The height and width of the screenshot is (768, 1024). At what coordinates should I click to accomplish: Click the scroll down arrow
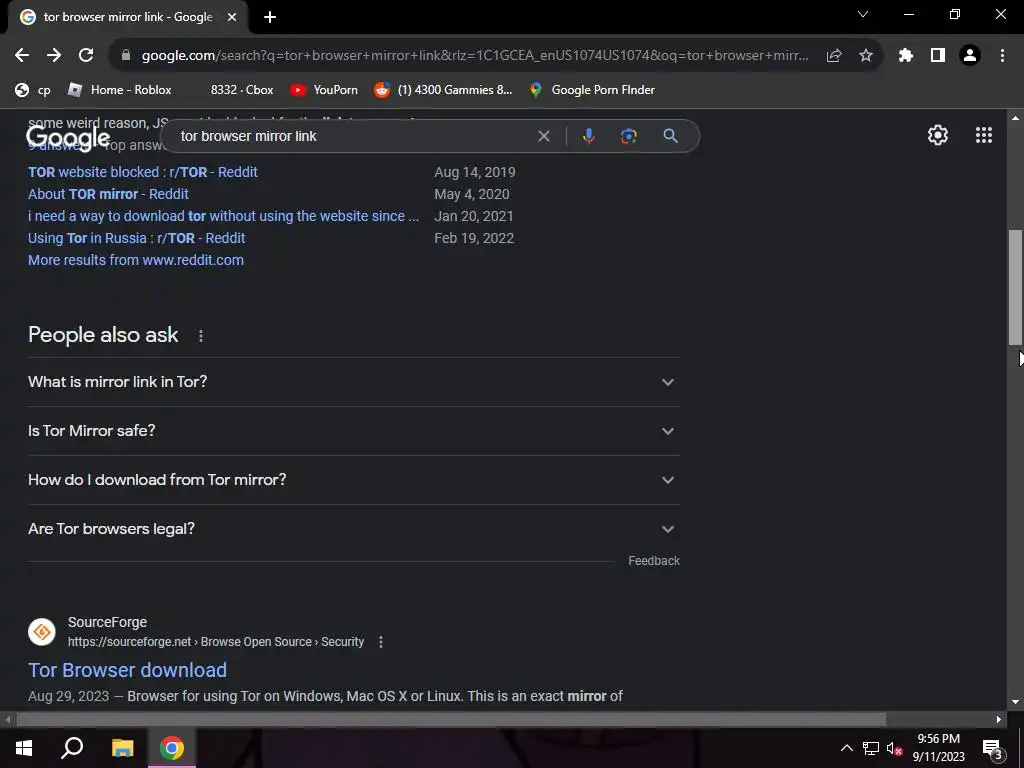pyautogui.click(x=1015, y=702)
